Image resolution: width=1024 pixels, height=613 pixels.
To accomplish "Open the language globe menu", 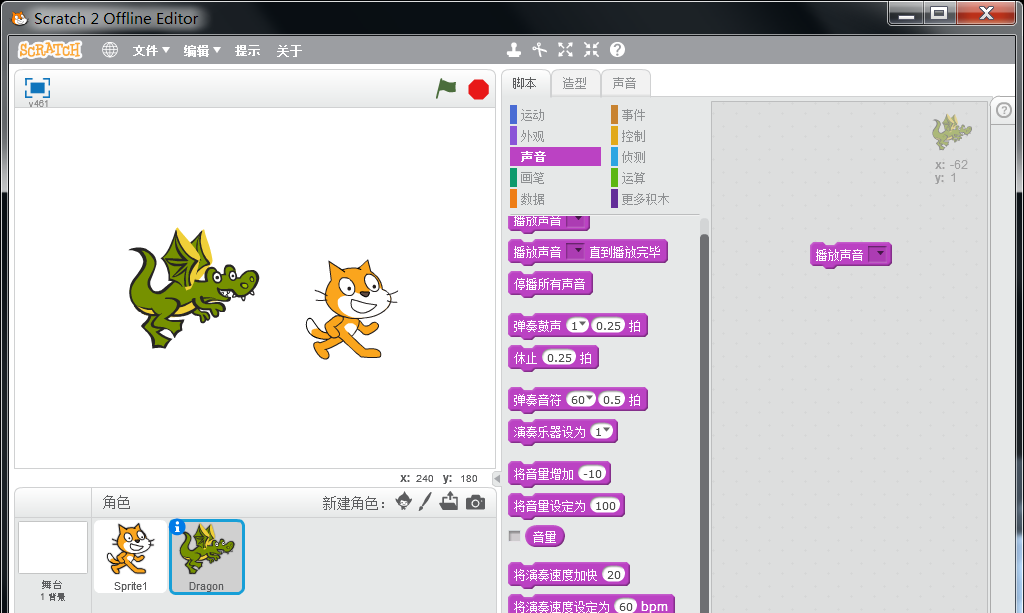I will (110, 50).
